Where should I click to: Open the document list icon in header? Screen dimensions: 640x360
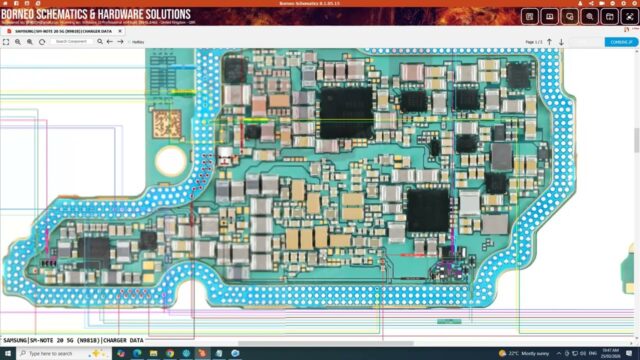coord(529,17)
